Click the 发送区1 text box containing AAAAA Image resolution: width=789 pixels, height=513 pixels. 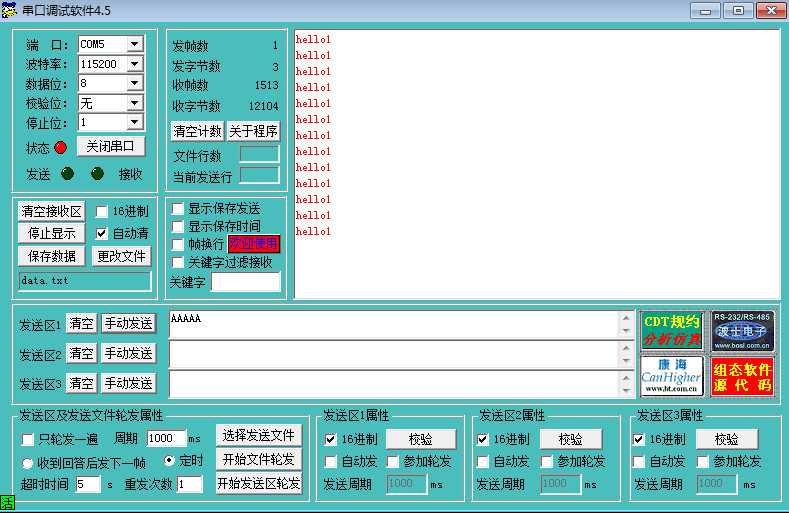click(x=394, y=324)
